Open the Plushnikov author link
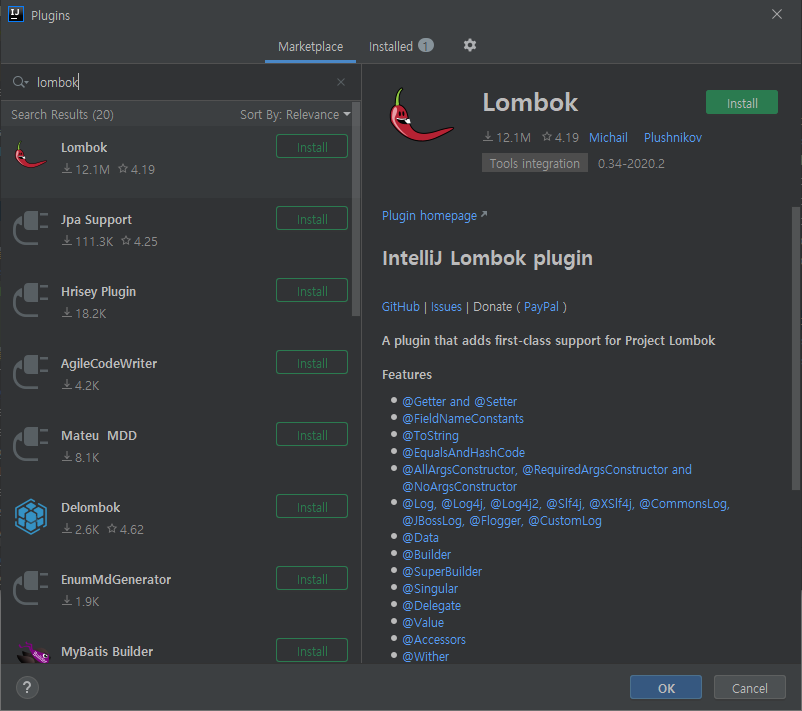Screen dimensions: 802x711 point(673,138)
